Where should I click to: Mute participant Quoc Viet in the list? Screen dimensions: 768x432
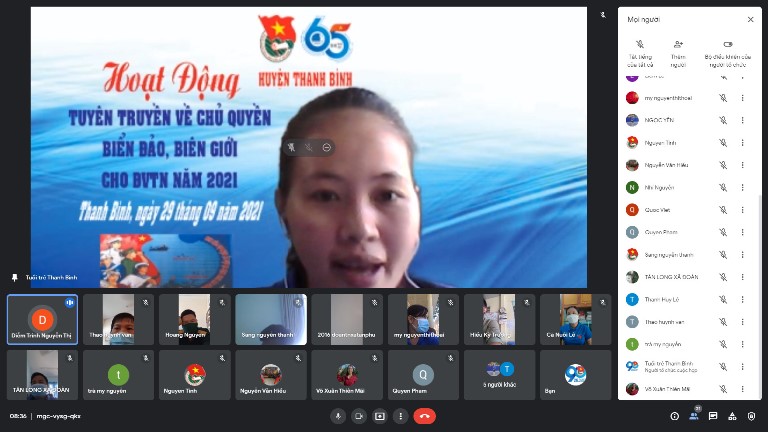pos(723,210)
